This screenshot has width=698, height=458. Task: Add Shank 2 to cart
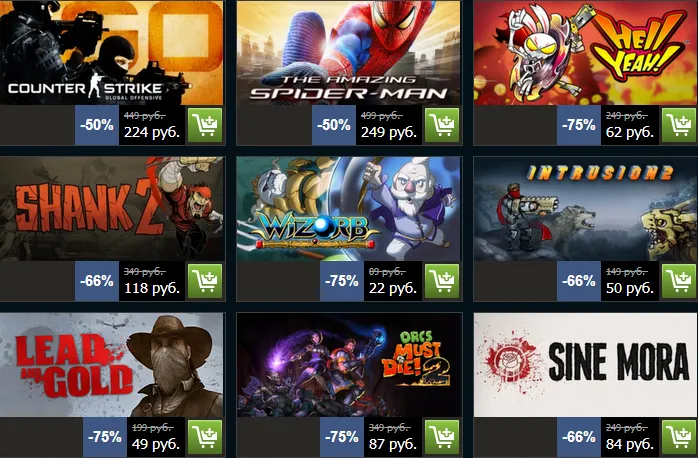click(205, 281)
